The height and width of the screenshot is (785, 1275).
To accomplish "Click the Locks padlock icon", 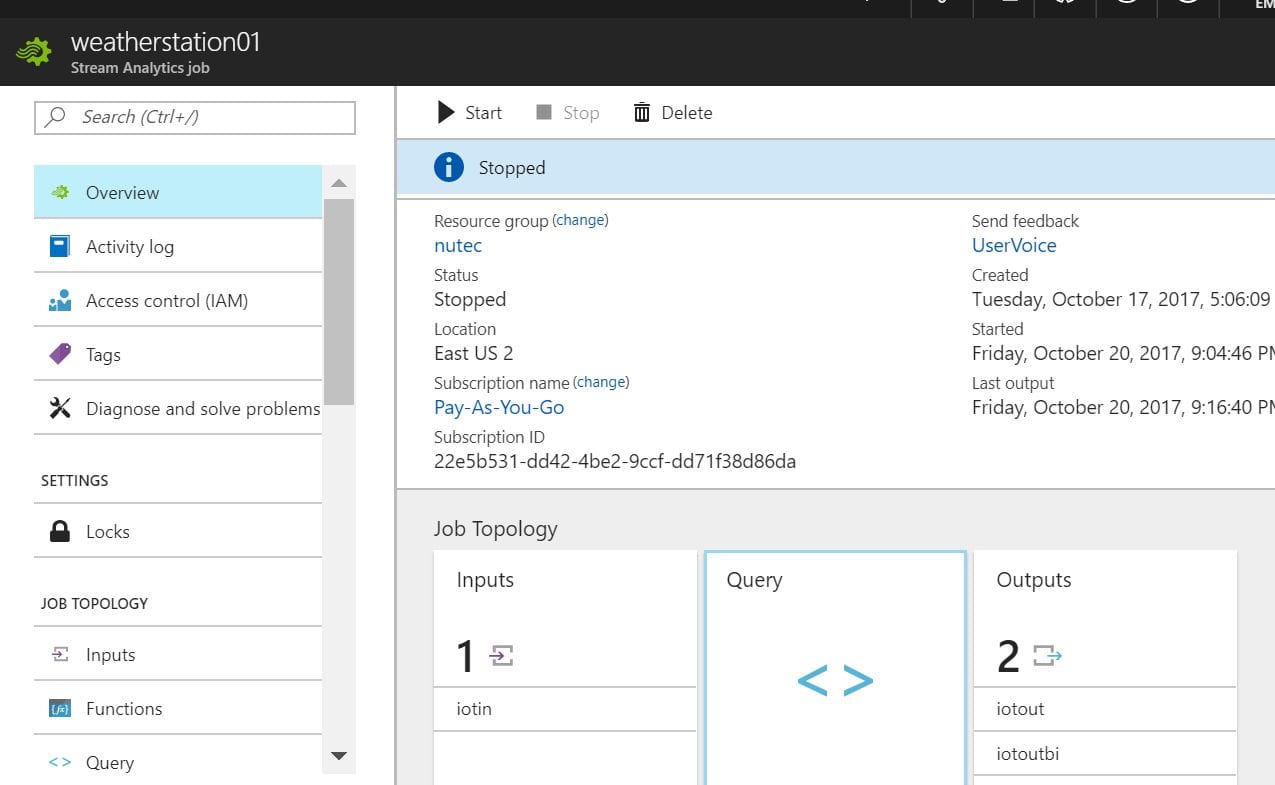I will 60,531.
